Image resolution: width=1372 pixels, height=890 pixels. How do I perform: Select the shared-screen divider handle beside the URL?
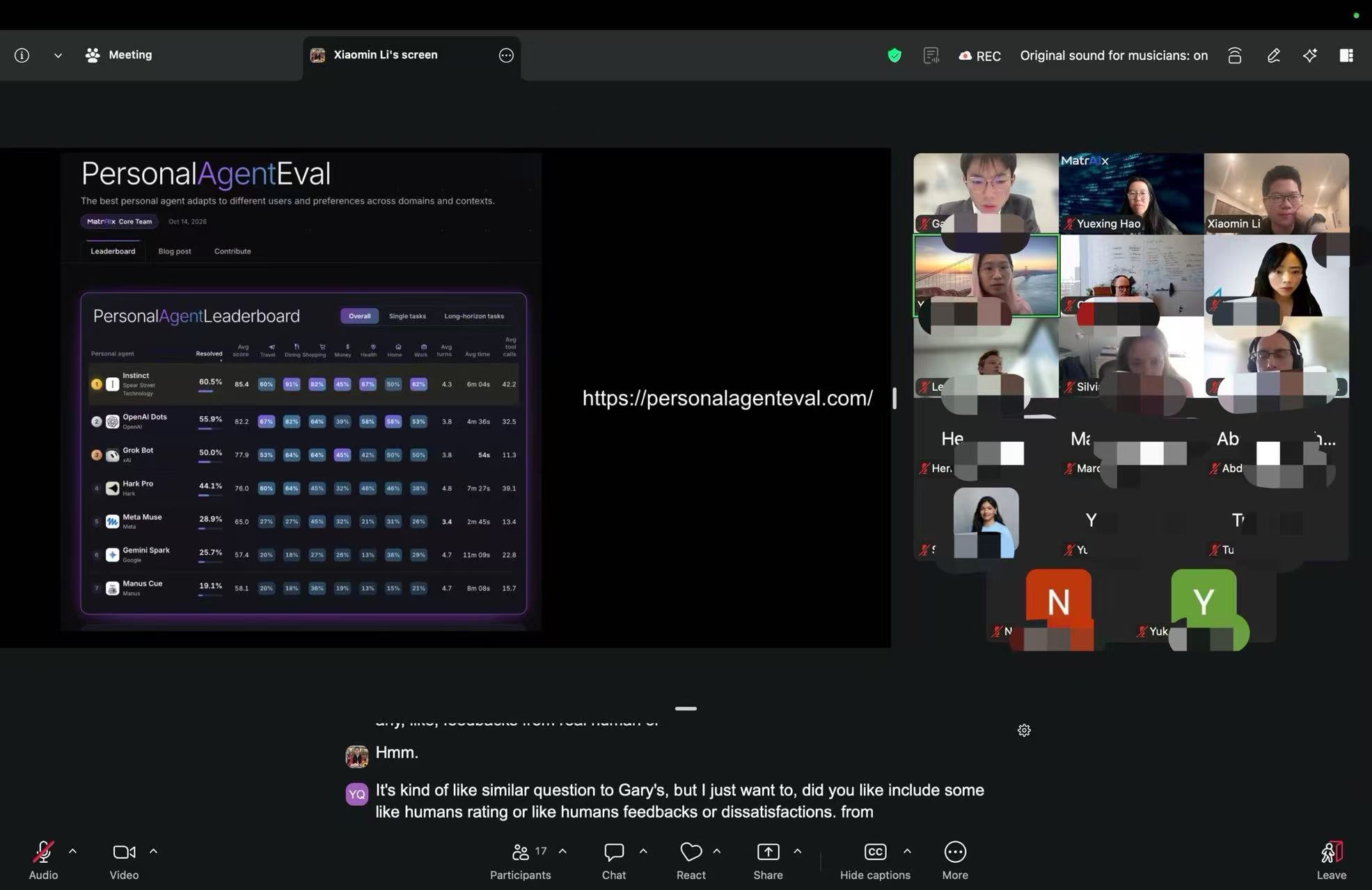(894, 398)
